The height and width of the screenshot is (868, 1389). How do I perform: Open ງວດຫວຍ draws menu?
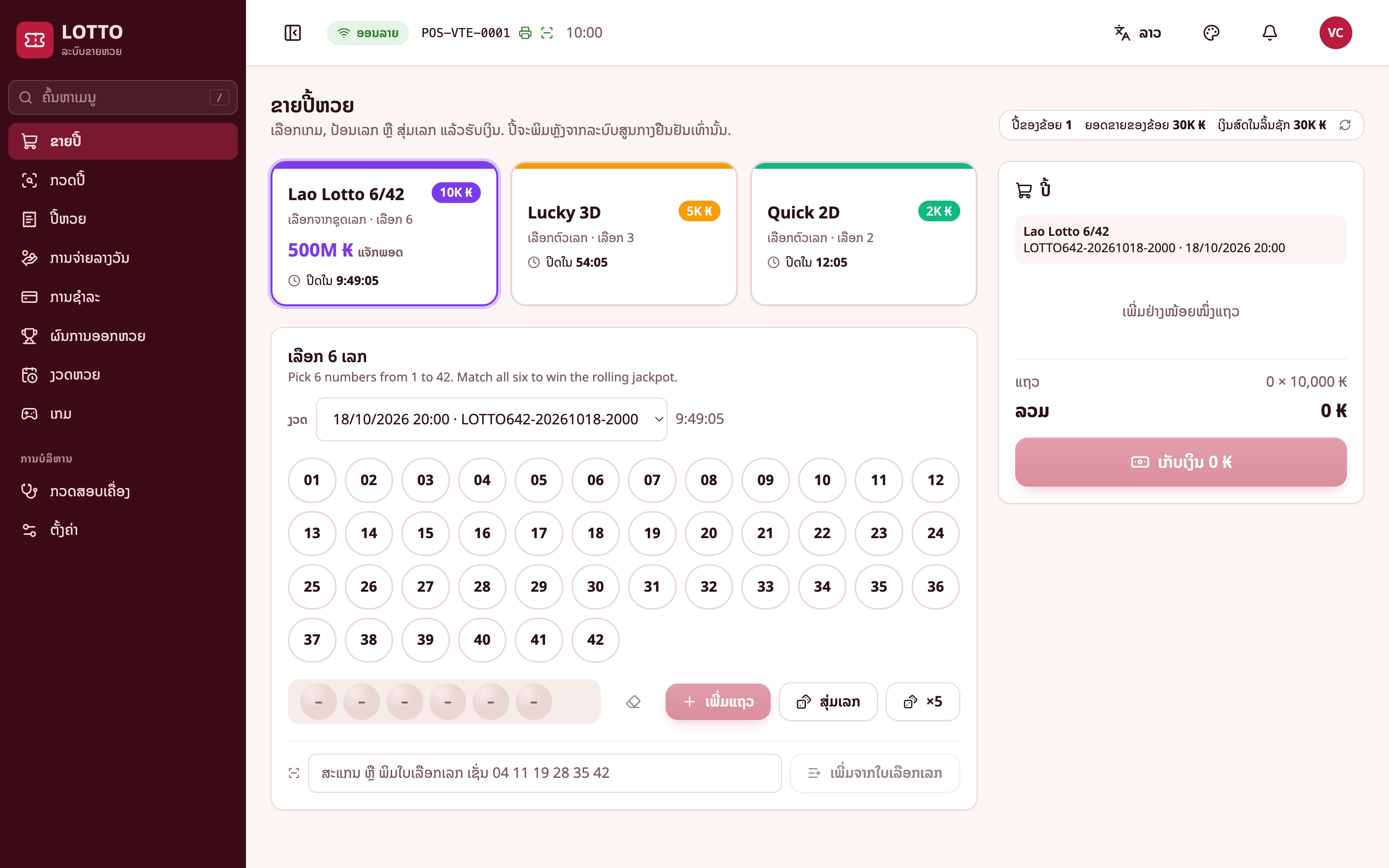point(123,375)
